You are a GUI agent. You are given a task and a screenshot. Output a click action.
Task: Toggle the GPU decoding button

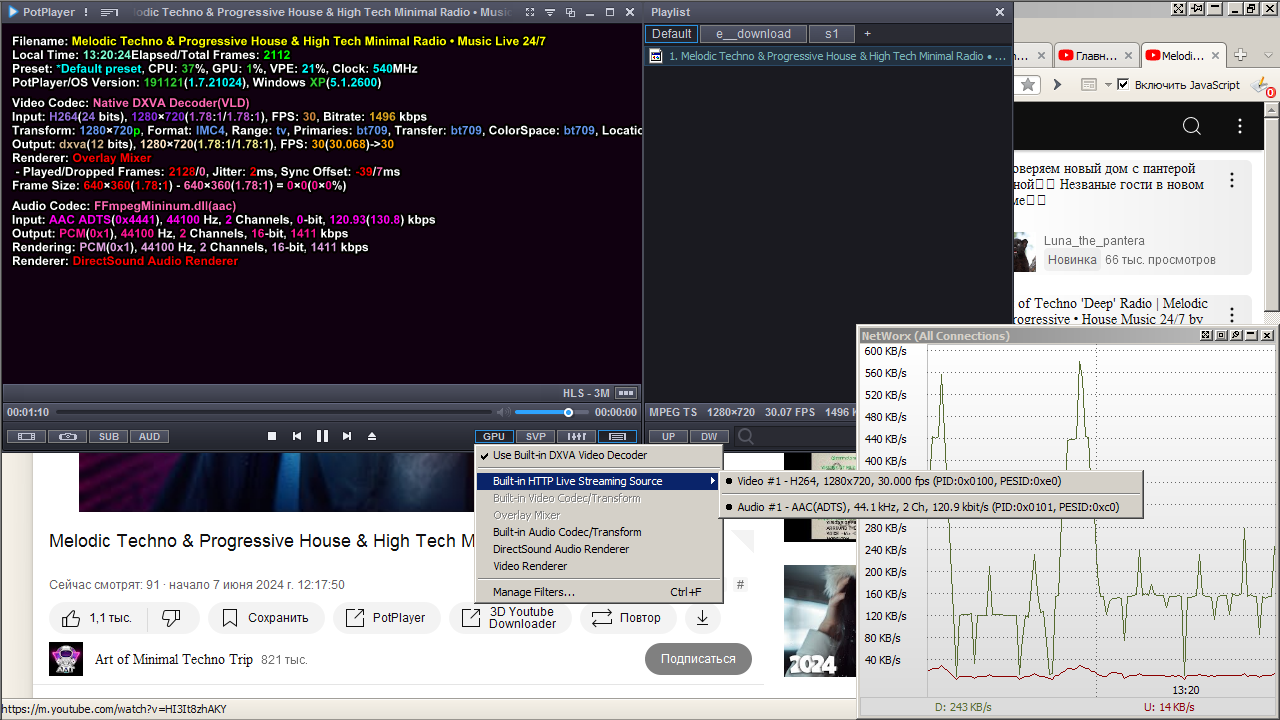pos(494,436)
